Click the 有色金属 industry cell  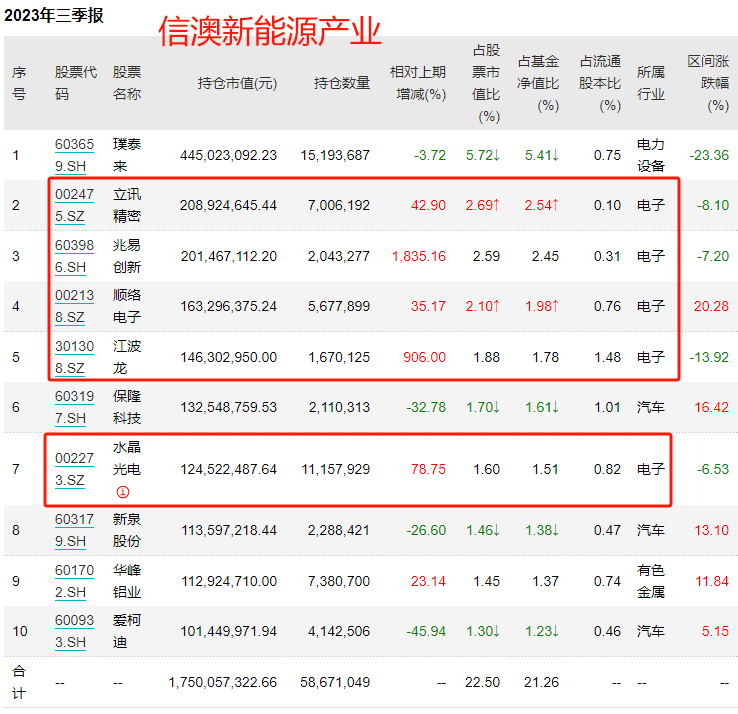[x=651, y=581]
